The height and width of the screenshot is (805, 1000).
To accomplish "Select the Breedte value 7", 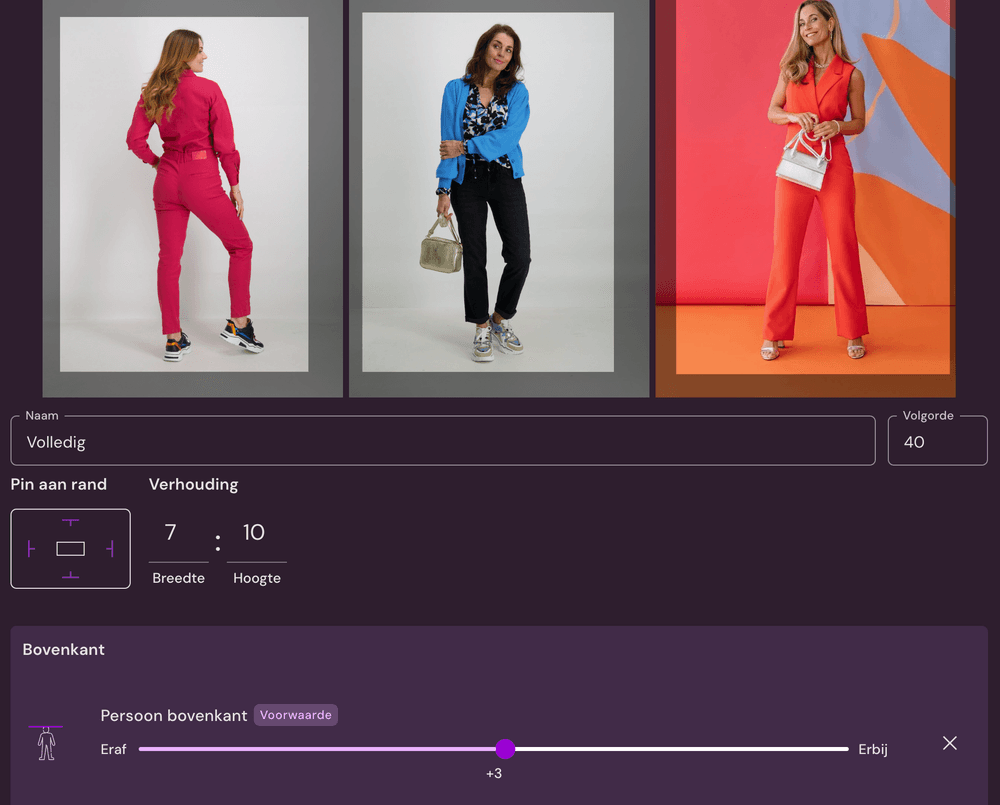I will tap(178, 533).
